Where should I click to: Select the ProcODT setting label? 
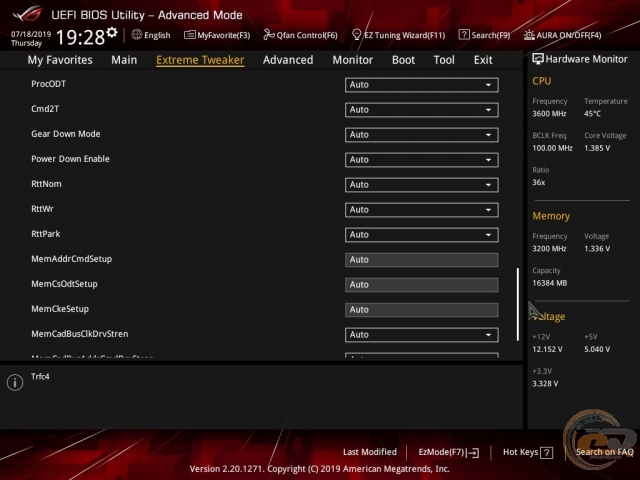pyautogui.click(x=49, y=84)
